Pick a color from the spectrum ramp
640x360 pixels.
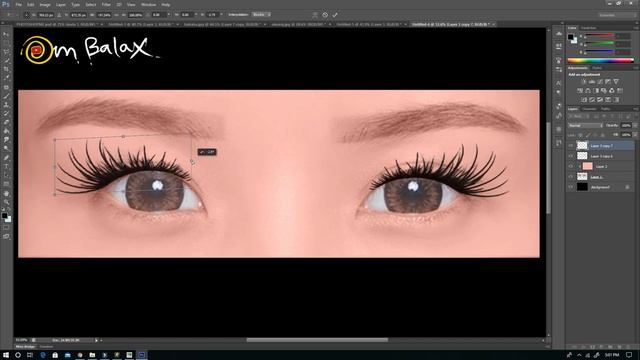coord(600,60)
